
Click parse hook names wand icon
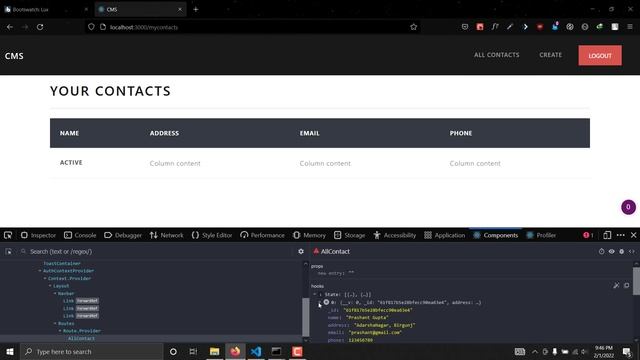pos(616,285)
